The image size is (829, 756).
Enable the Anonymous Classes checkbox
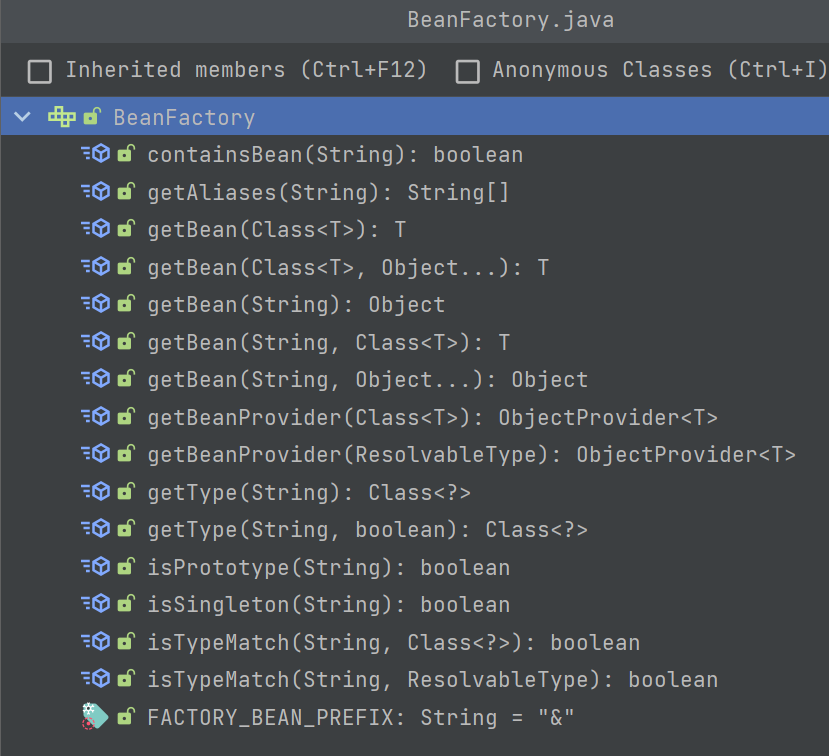pyautogui.click(x=468, y=71)
